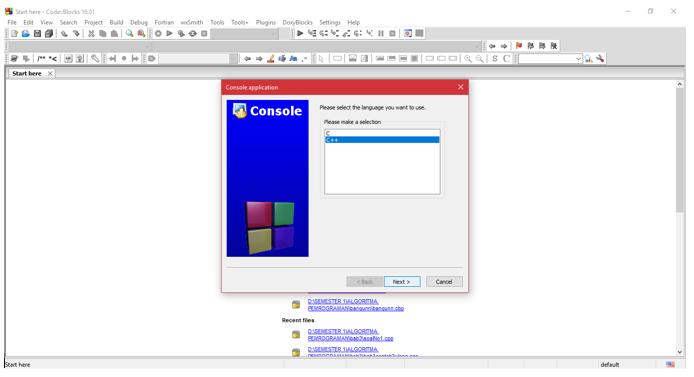Click the Redo toolbar icon

(76, 34)
